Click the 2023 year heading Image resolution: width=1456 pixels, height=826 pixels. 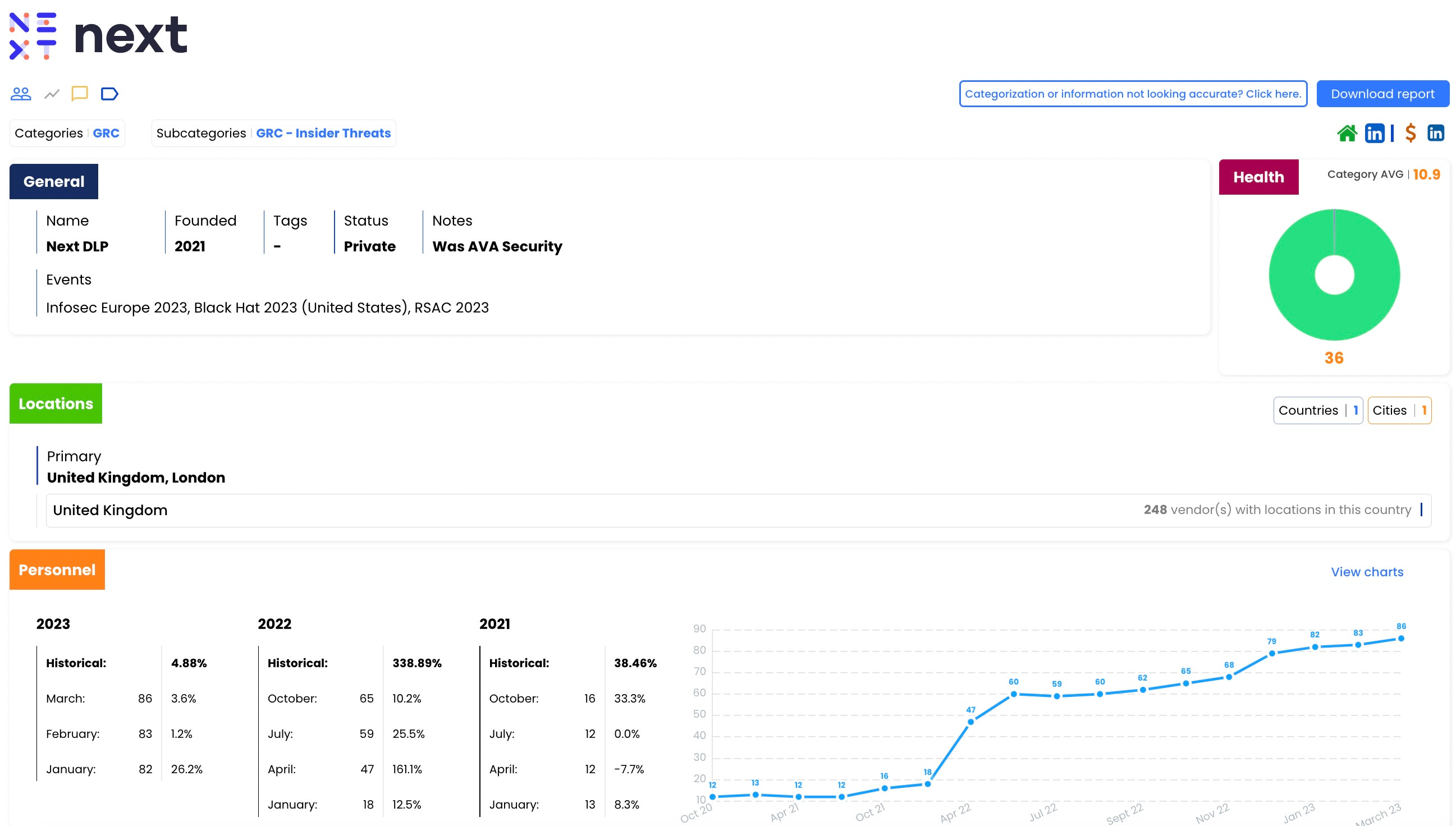point(53,623)
